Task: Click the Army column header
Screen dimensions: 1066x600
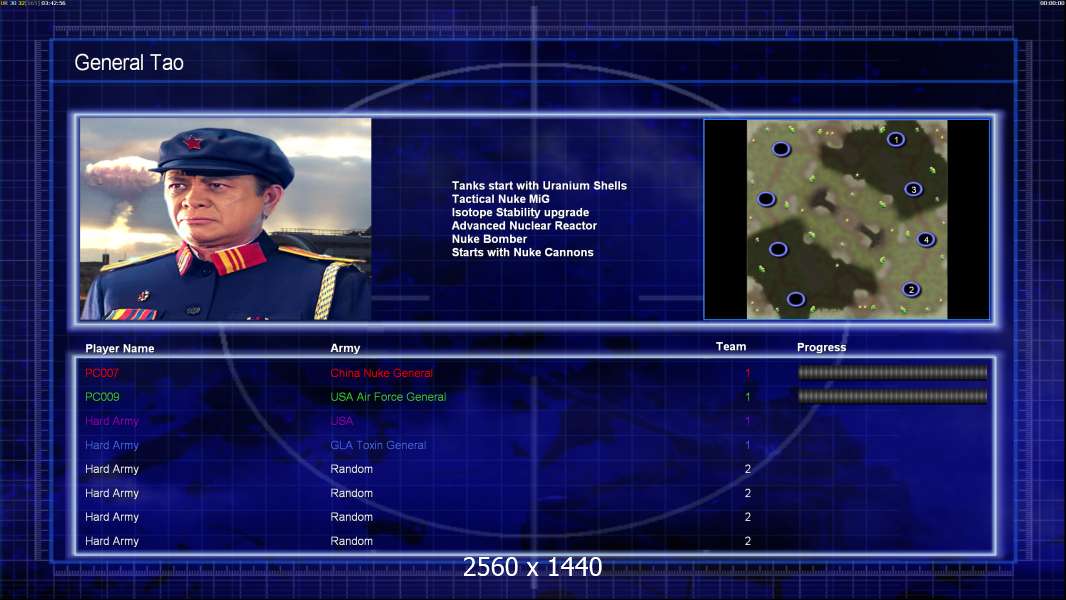Action: (345, 348)
